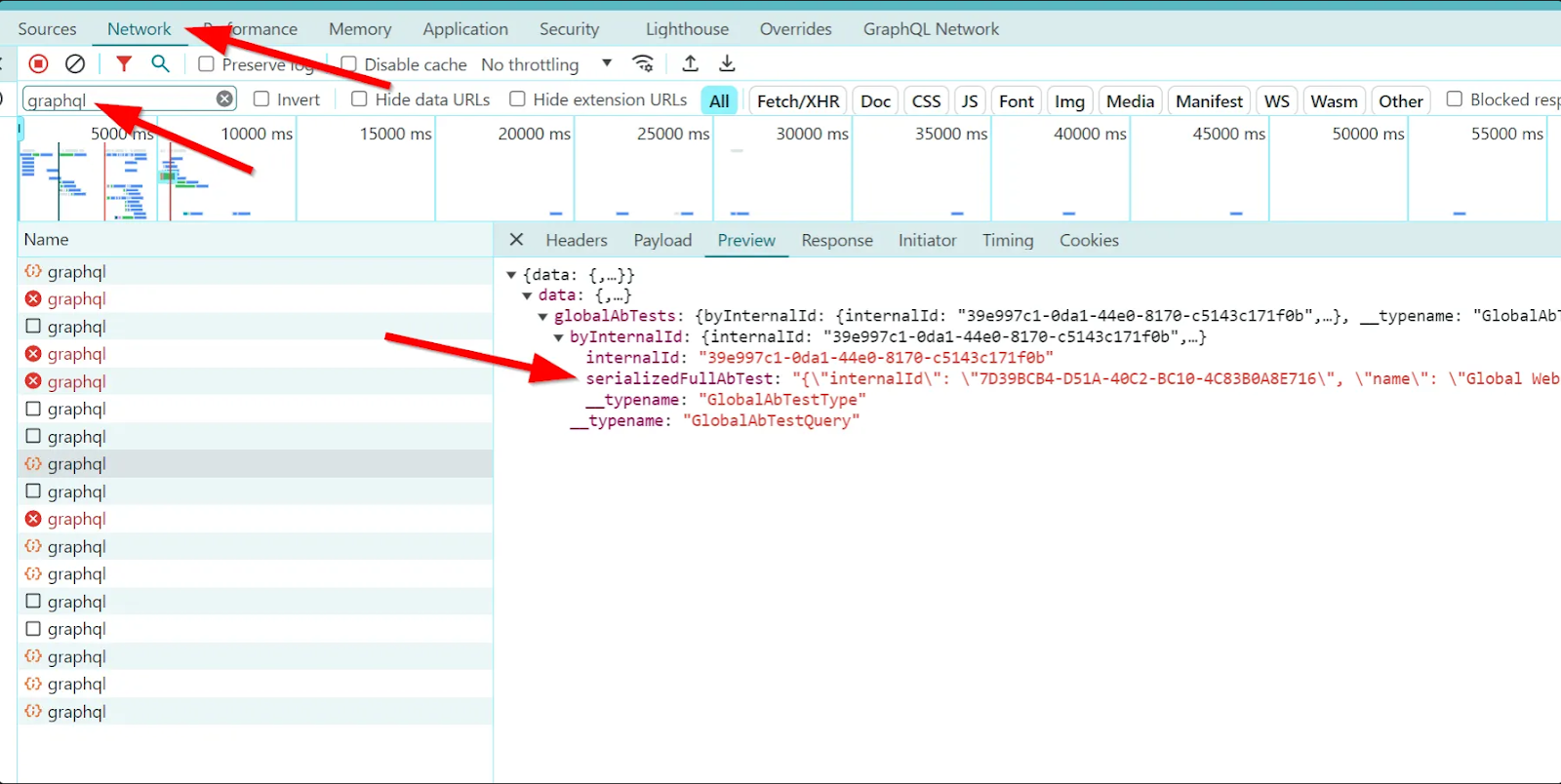Open the No throttling dropdown
The width and height of the screenshot is (1561, 784).
tap(546, 64)
